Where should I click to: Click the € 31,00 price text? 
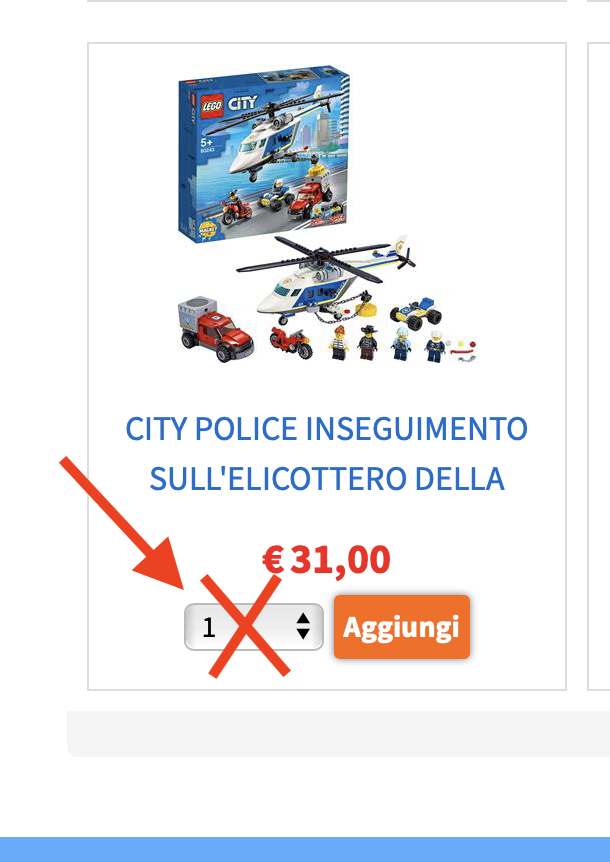click(326, 560)
